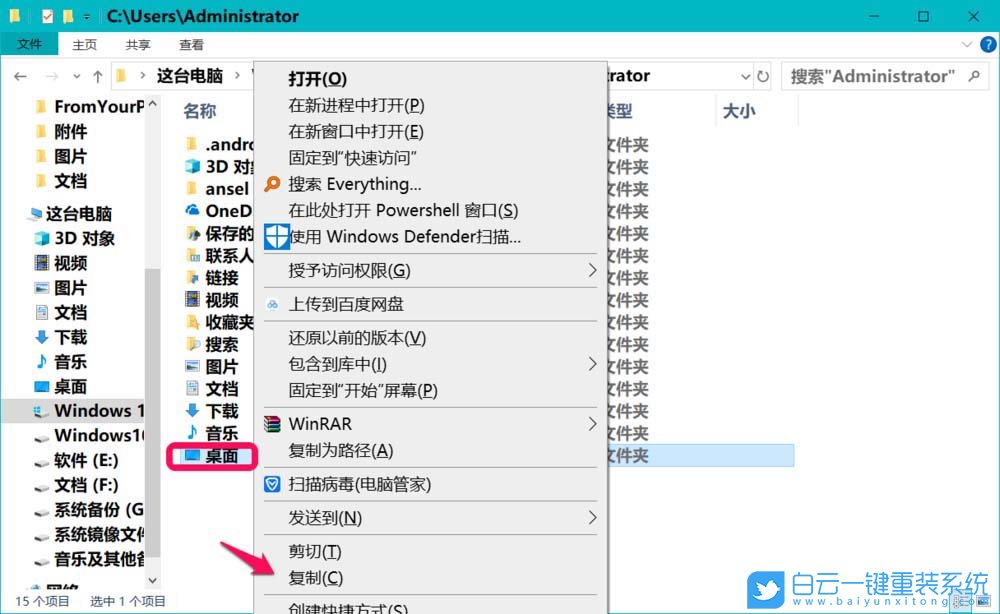This screenshot has width=1000, height=614.
Task: Switch to the 查看 ribbon tab
Action: click(x=190, y=44)
